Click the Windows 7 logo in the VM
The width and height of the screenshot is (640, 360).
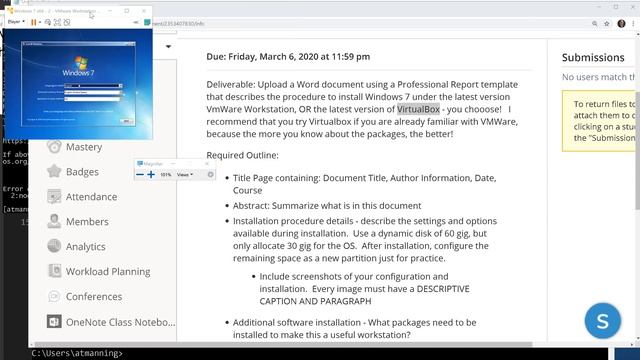point(81,63)
